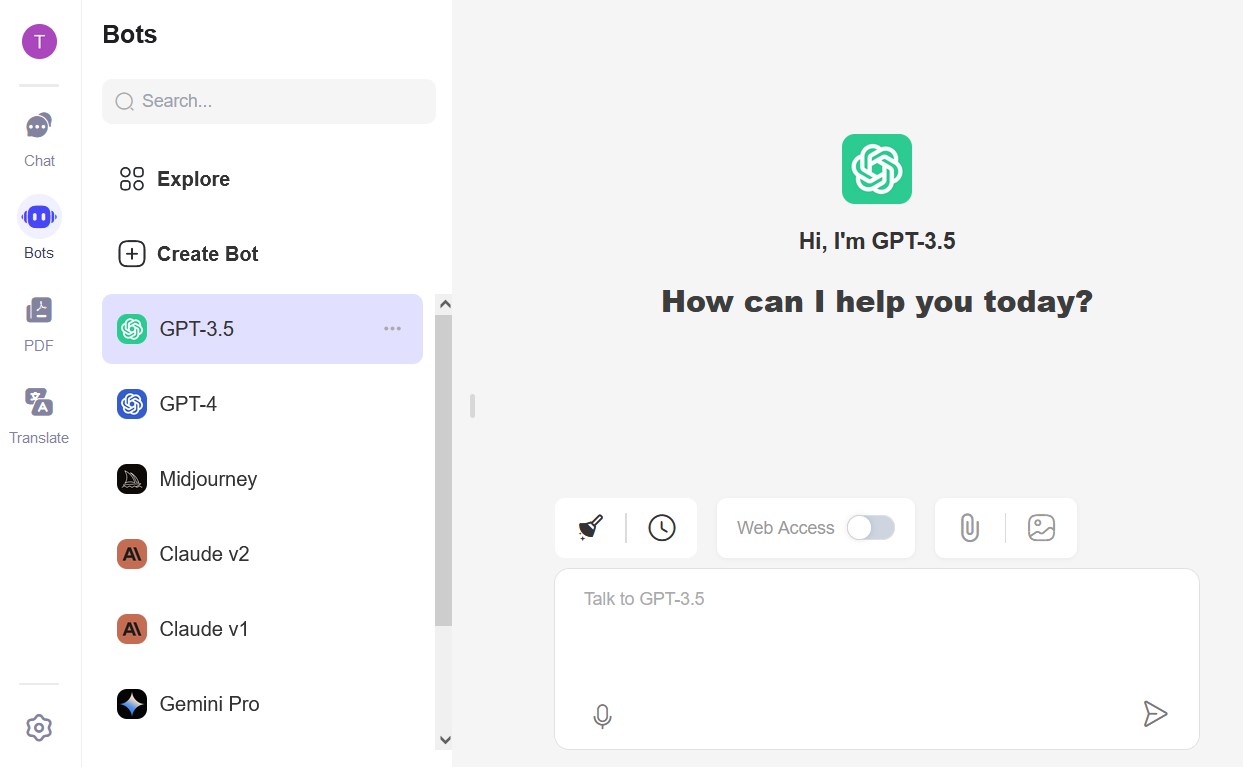Select the Claude v2 bot
1243x767 pixels.
262,554
